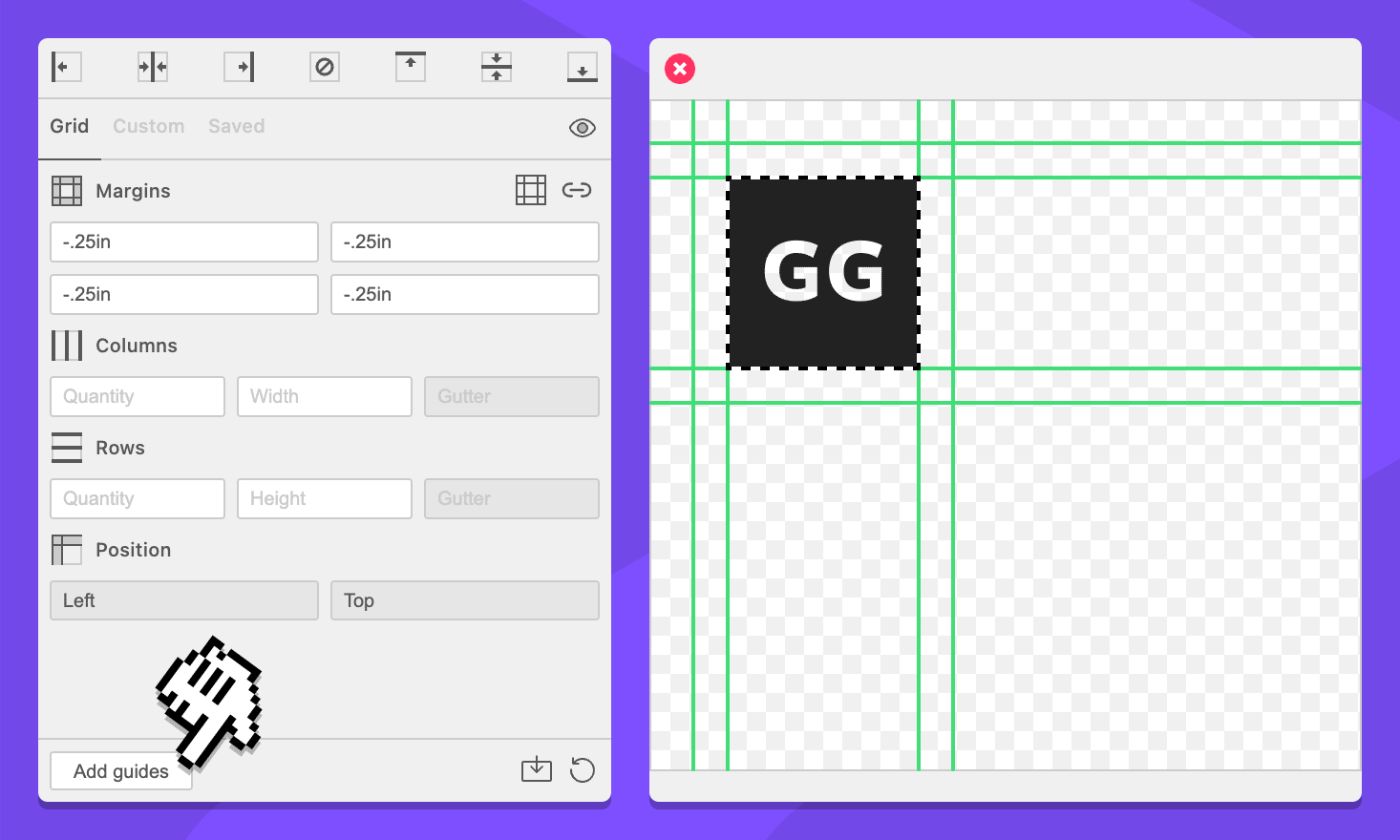Add guide to top edge icon
The image size is (1400, 840).
[411, 67]
